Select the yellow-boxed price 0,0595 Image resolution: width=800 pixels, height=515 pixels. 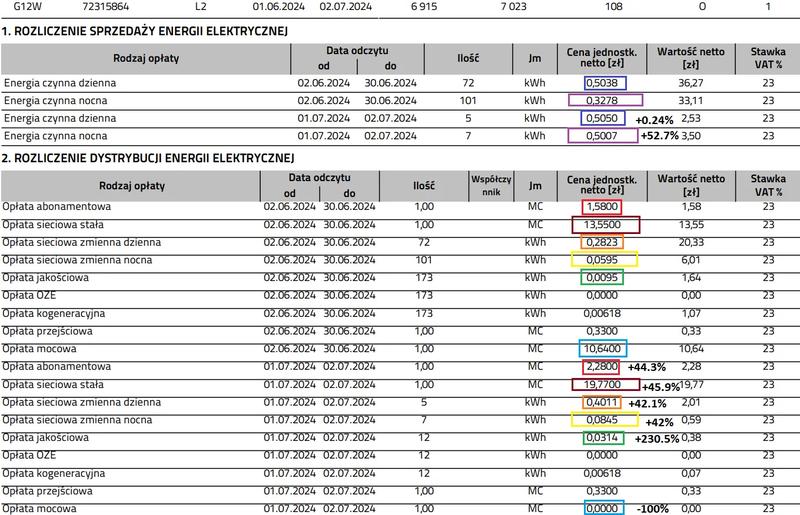click(604, 259)
